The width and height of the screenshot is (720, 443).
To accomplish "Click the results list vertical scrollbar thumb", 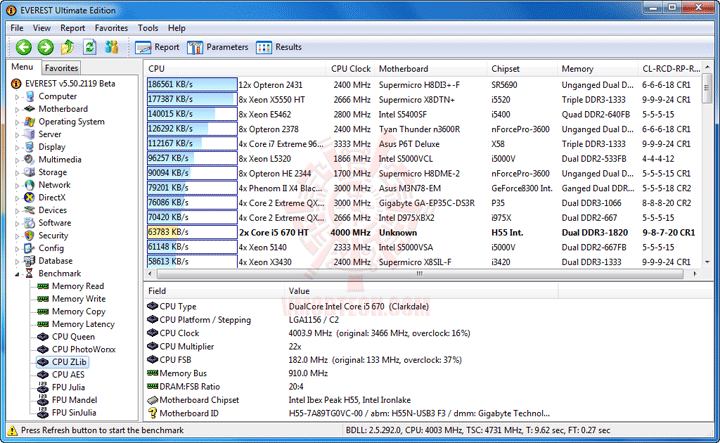I will [x=707, y=88].
